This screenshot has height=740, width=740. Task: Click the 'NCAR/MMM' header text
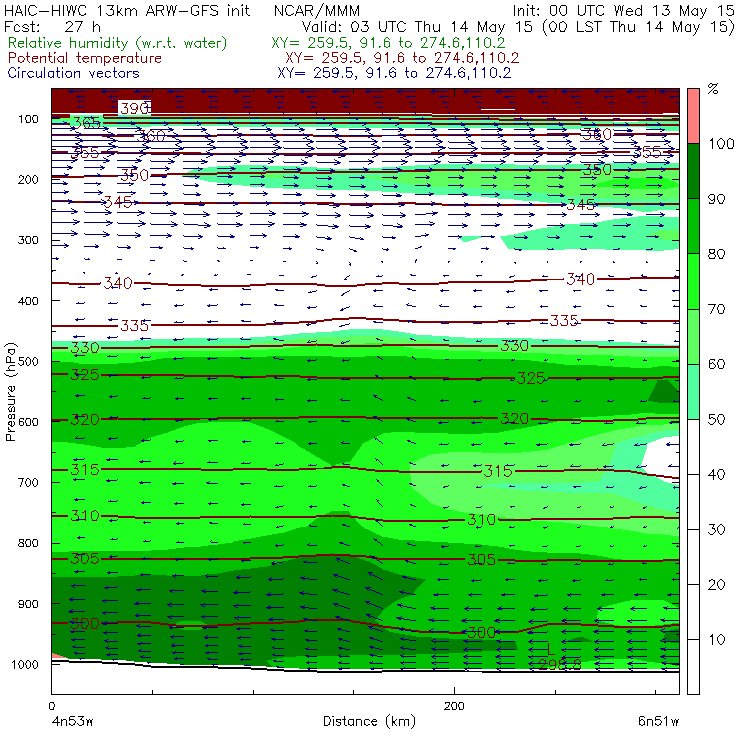(x=317, y=10)
